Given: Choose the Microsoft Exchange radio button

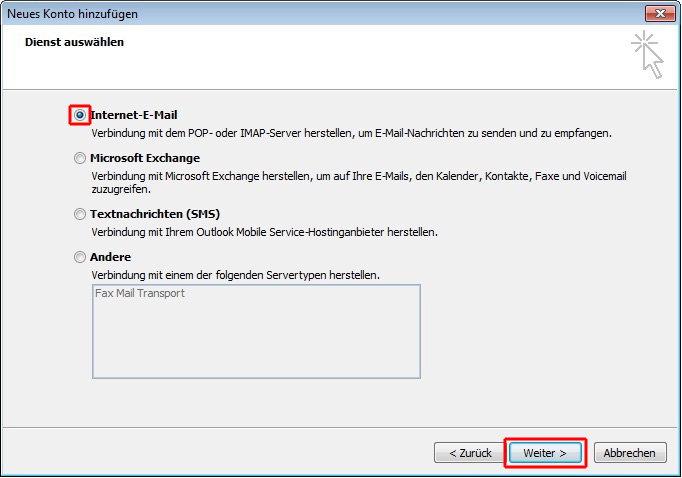Looking at the screenshot, I should pyautogui.click(x=80, y=158).
